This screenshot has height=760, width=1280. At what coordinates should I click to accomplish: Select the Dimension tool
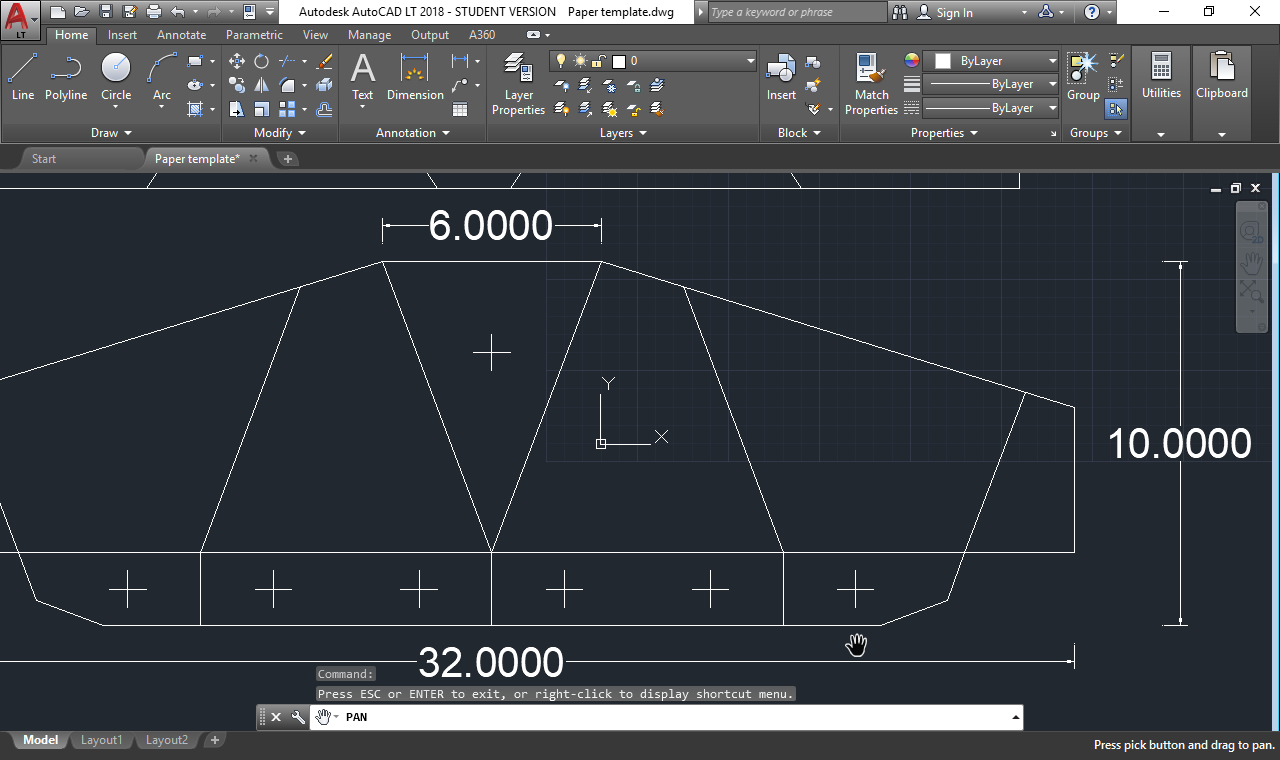click(x=415, y=78)
